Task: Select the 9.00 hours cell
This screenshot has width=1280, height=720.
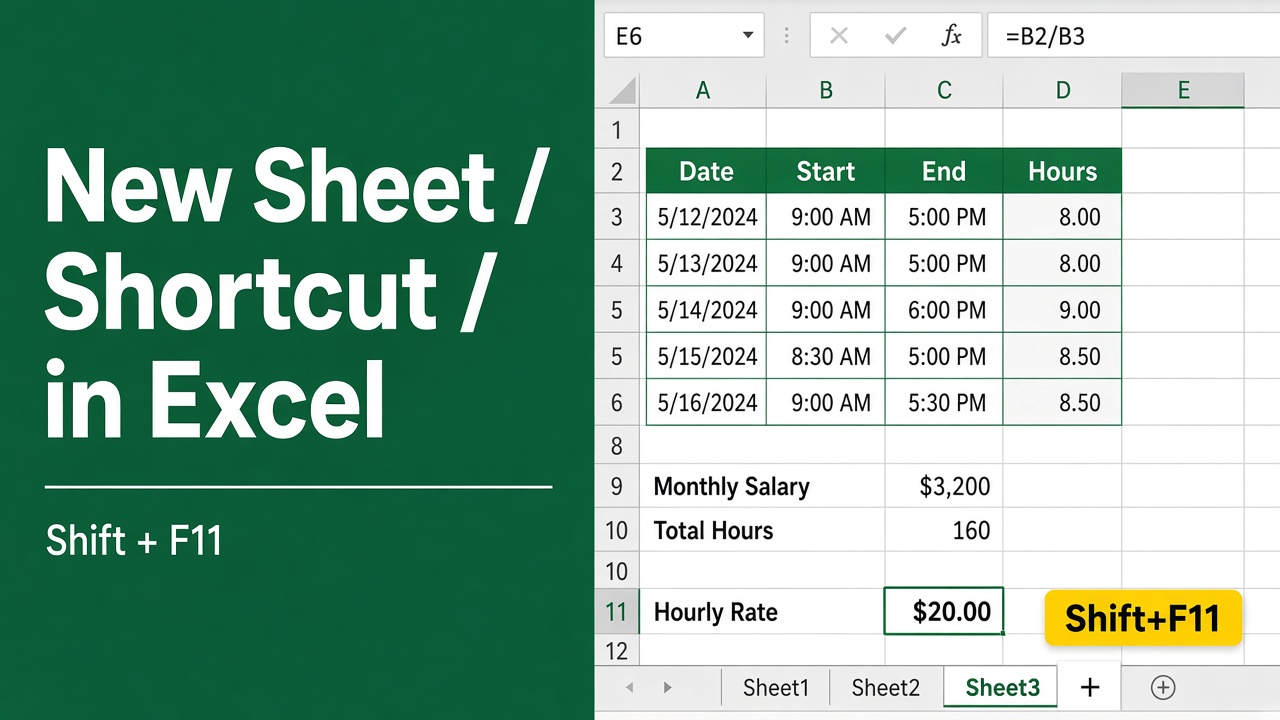Action: tap(1062, 310)
